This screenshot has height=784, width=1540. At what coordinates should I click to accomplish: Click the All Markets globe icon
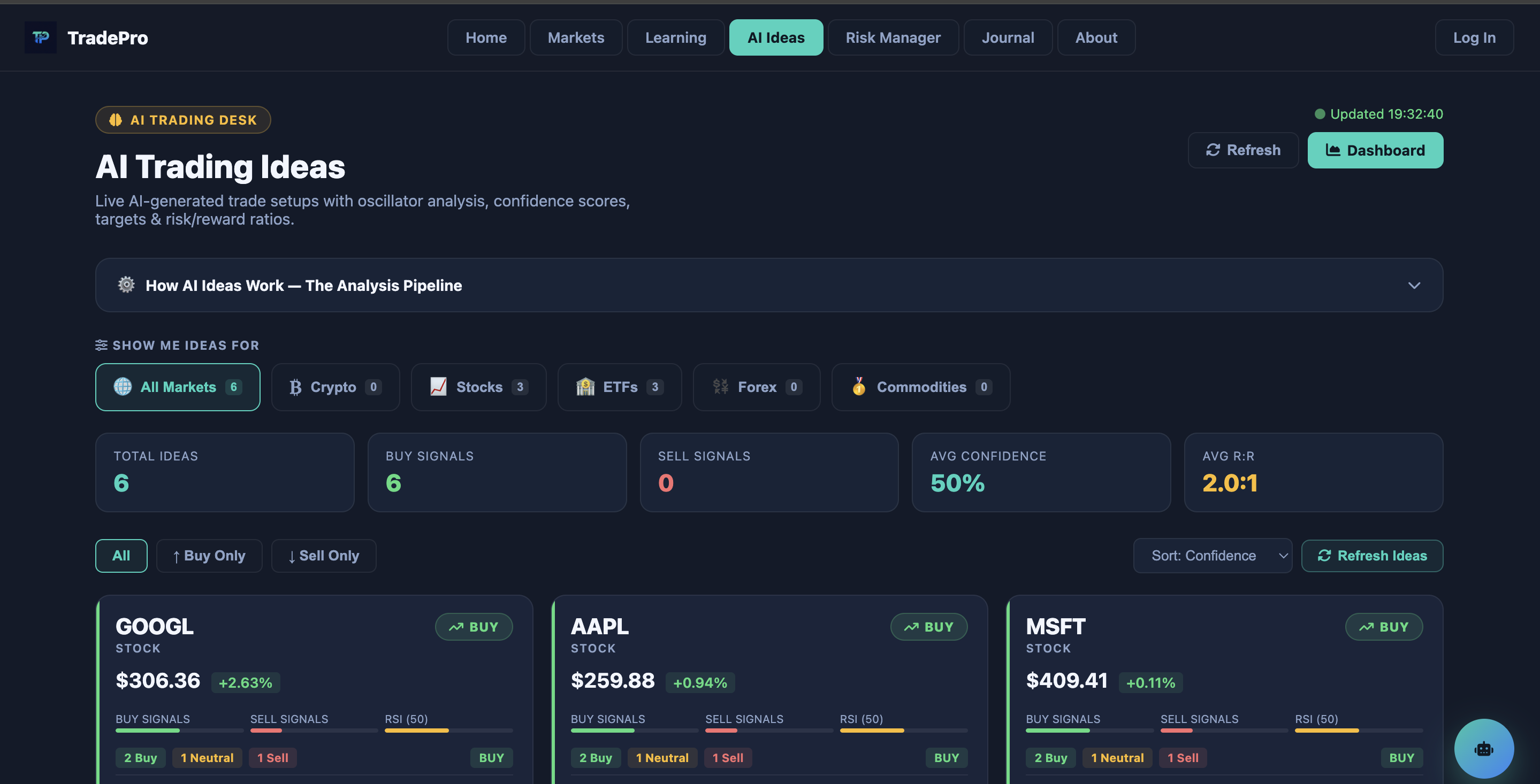(123, 387)
